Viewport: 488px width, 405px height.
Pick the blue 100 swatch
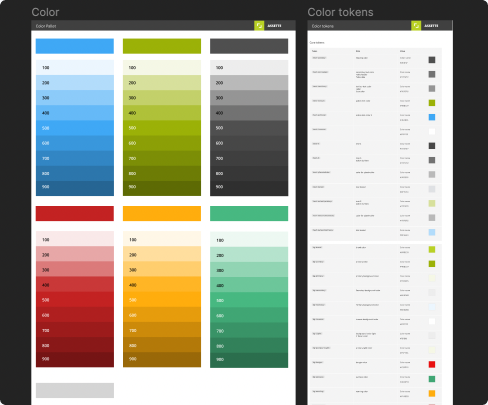point(75,68)
